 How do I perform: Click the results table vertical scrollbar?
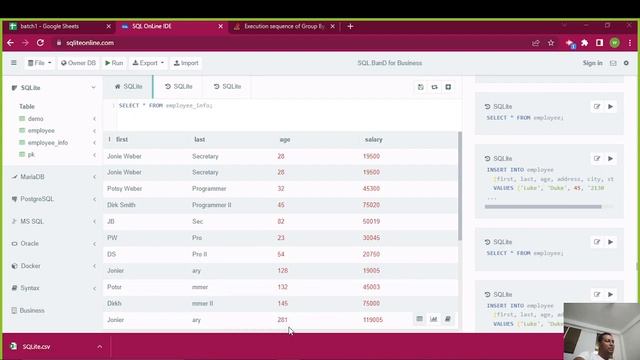[x=460, y=186]
